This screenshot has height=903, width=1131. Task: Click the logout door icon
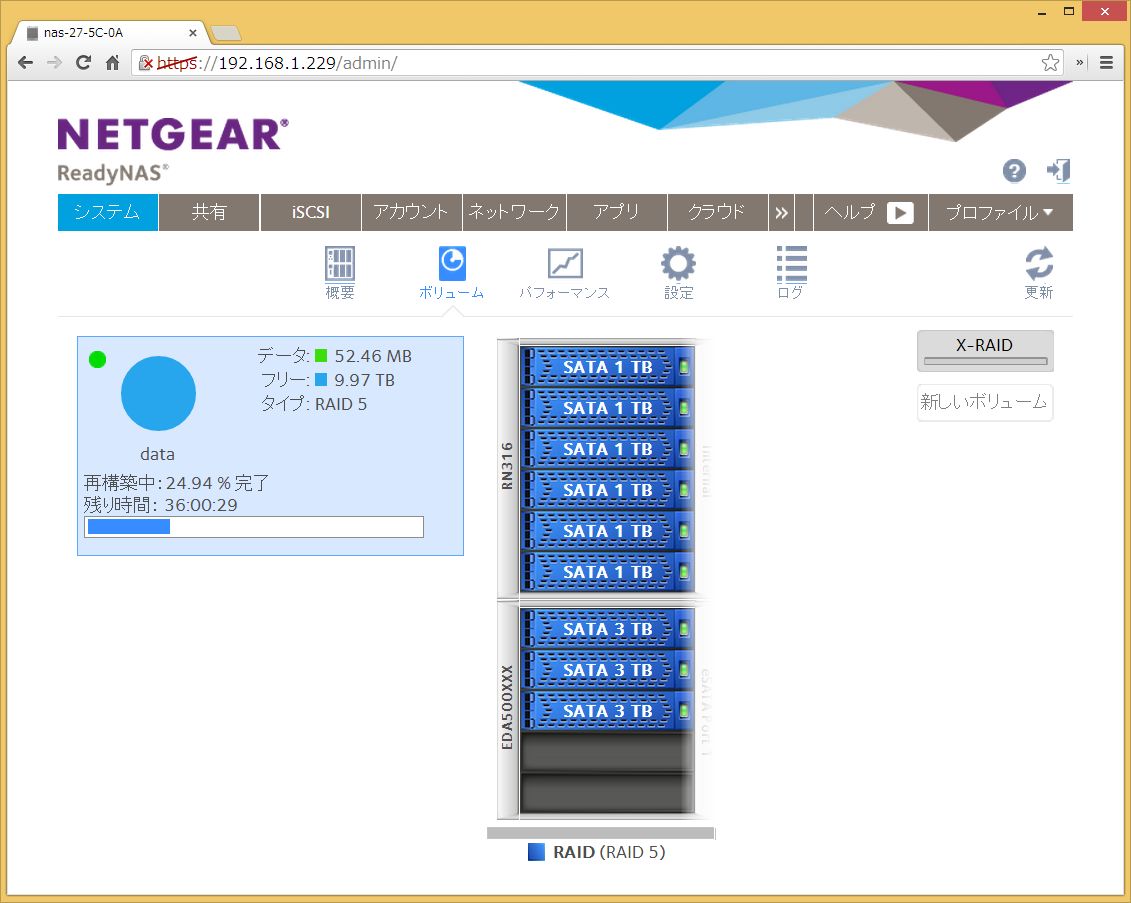tap(1058, 171)
